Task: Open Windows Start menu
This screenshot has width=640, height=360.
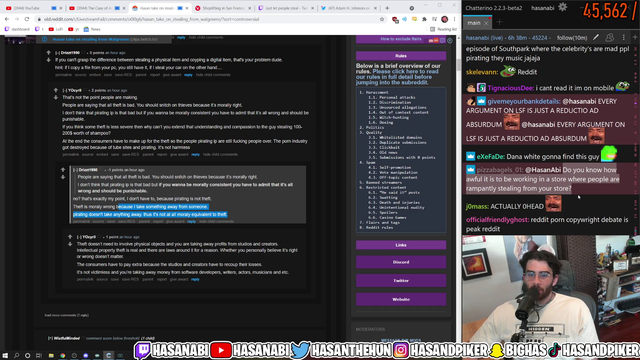Action: click(x=5, y=356)
